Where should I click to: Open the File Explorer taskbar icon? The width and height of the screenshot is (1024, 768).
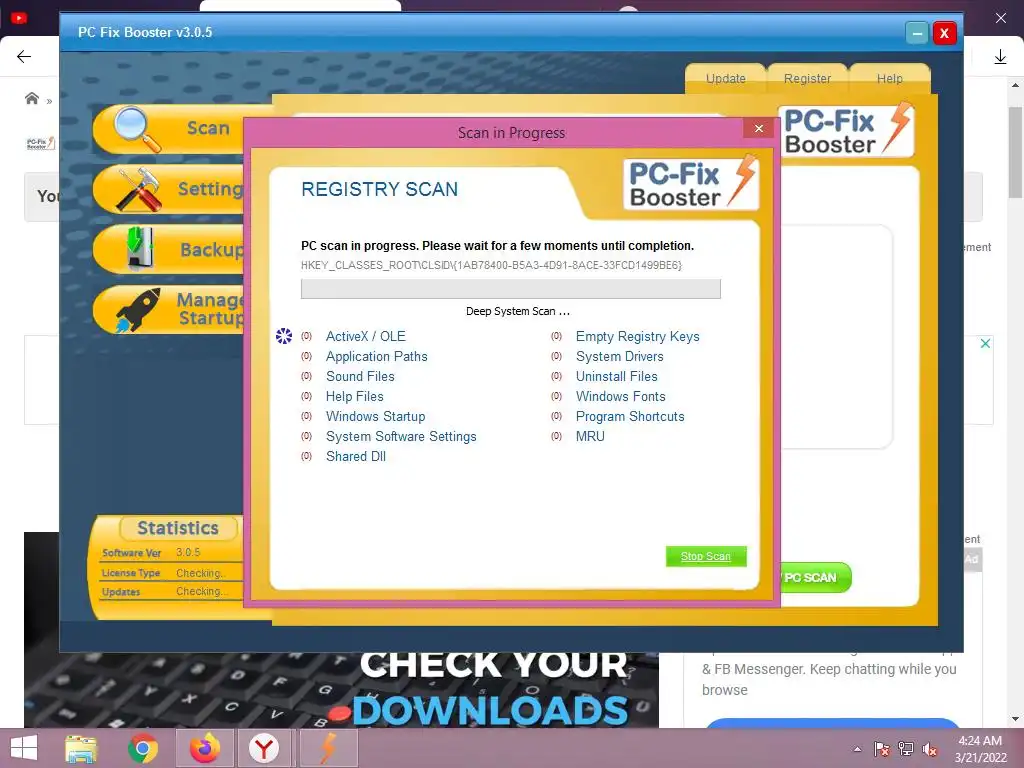[81, 748]
